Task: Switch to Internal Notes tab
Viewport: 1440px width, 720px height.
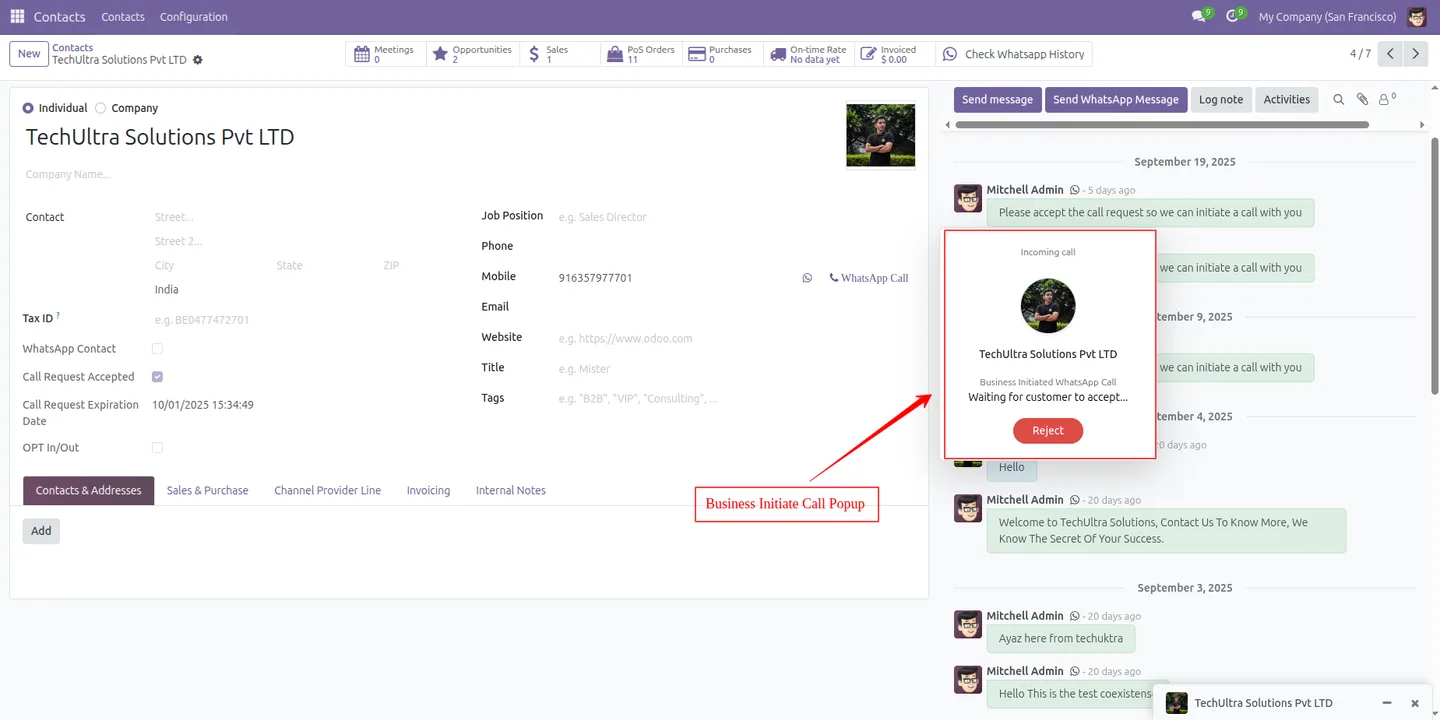Action: pyautogui.click(x=511, y=490)
